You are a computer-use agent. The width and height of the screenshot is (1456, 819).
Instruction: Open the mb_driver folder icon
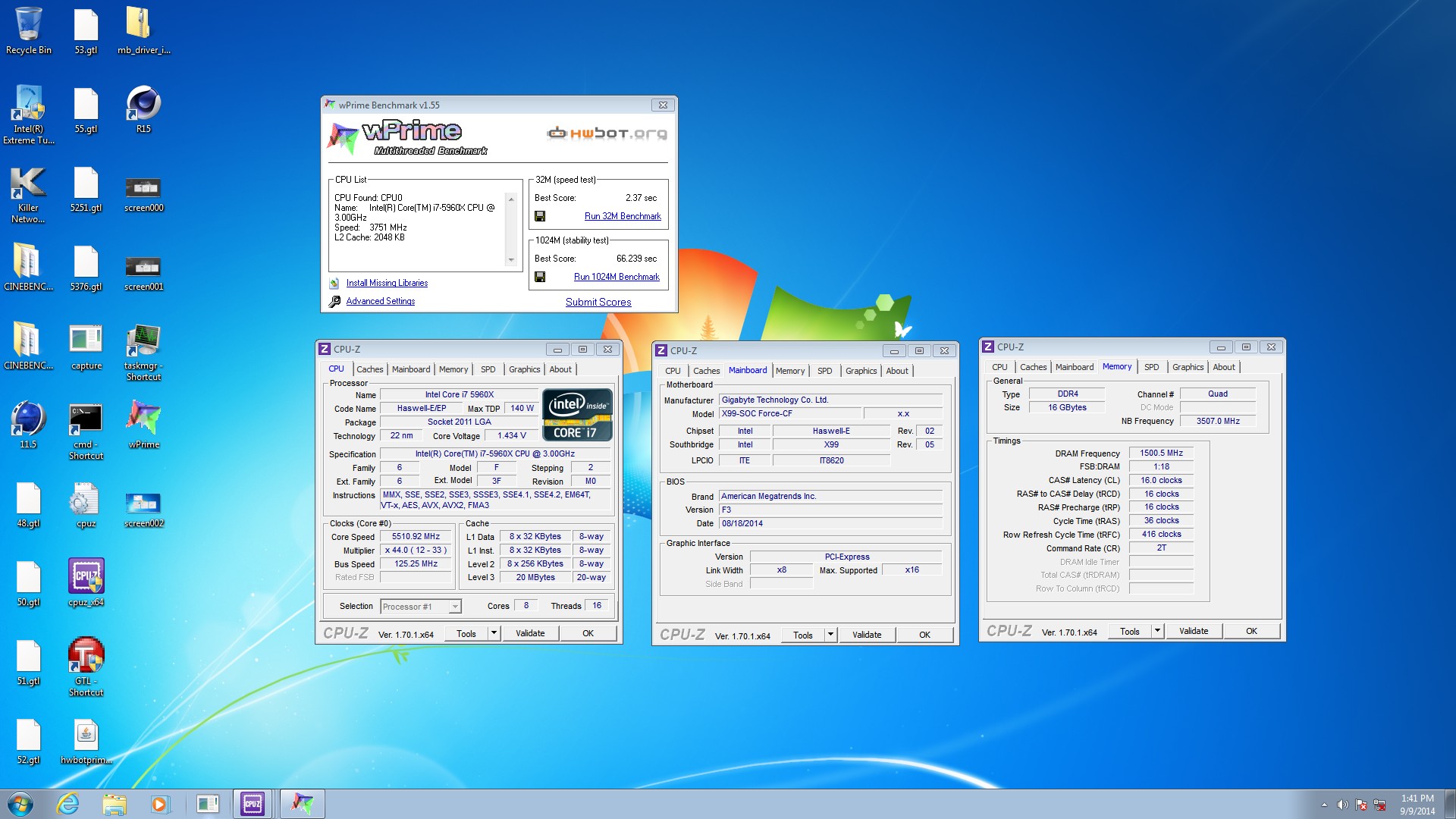tap(143, 31)
